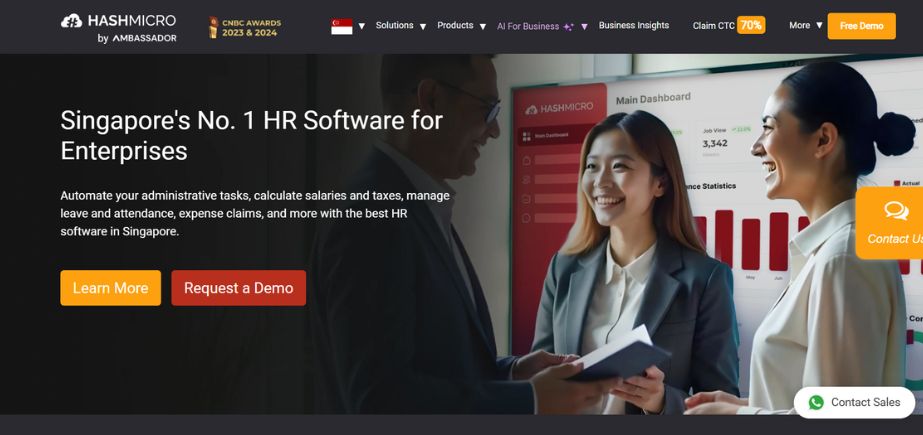Click the Contact Sales button

[854, 403]
